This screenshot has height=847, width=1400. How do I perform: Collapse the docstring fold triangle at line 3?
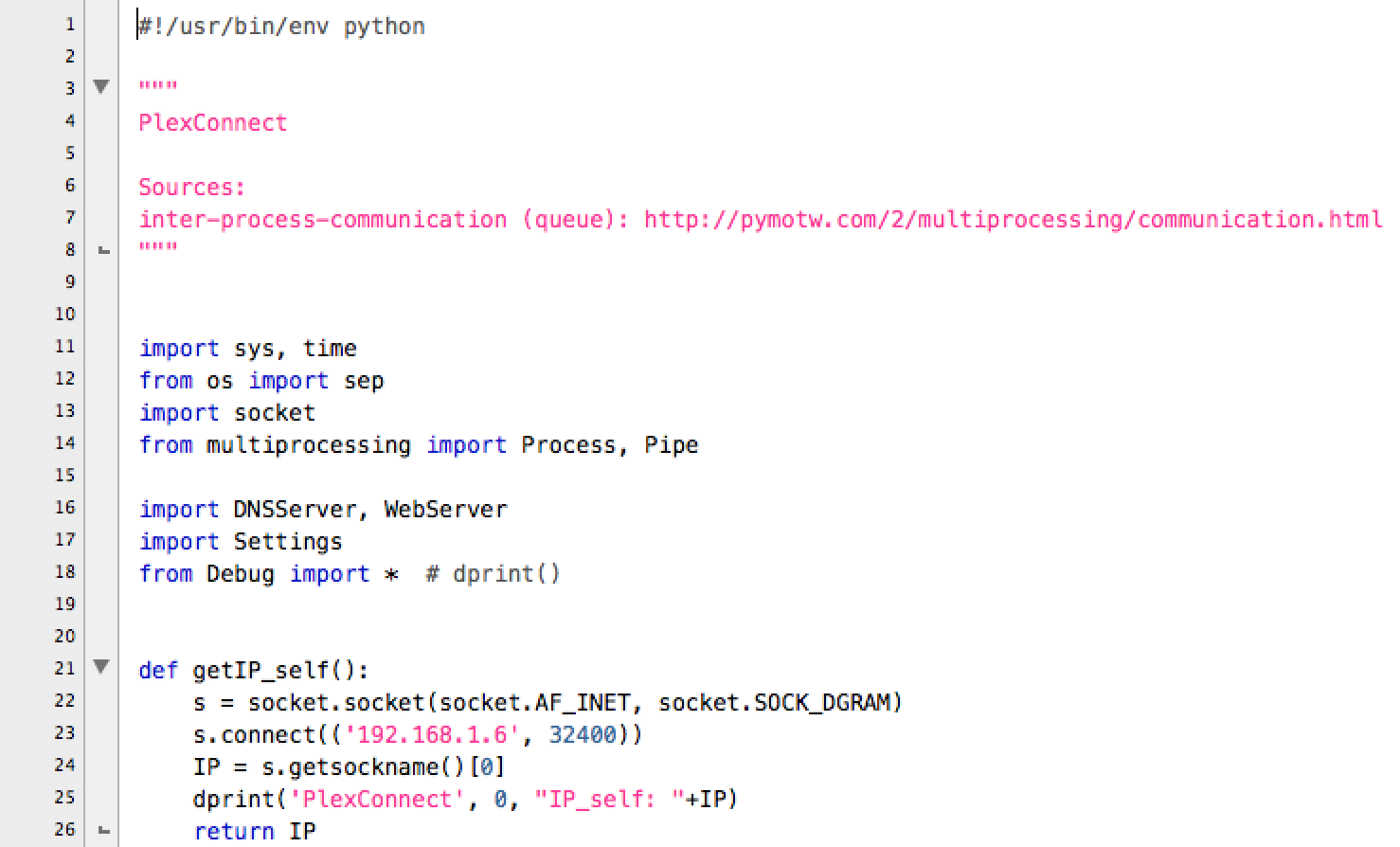point(101,87)
